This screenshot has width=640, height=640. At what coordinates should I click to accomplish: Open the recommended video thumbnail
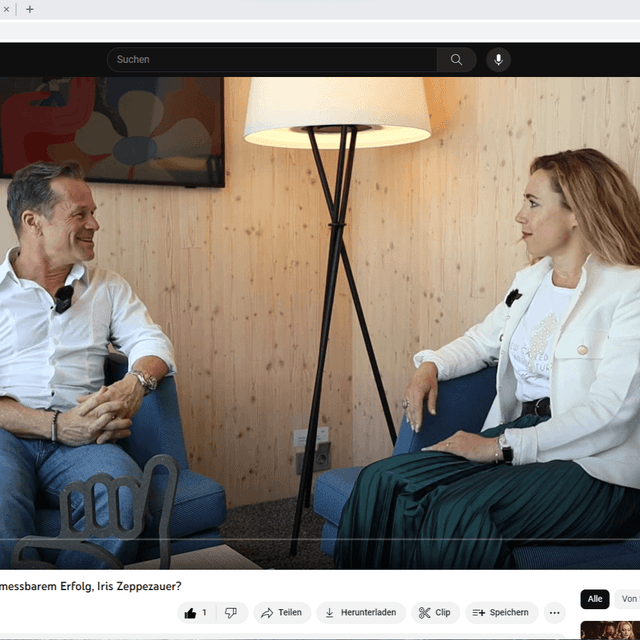(x=612, y=631)
